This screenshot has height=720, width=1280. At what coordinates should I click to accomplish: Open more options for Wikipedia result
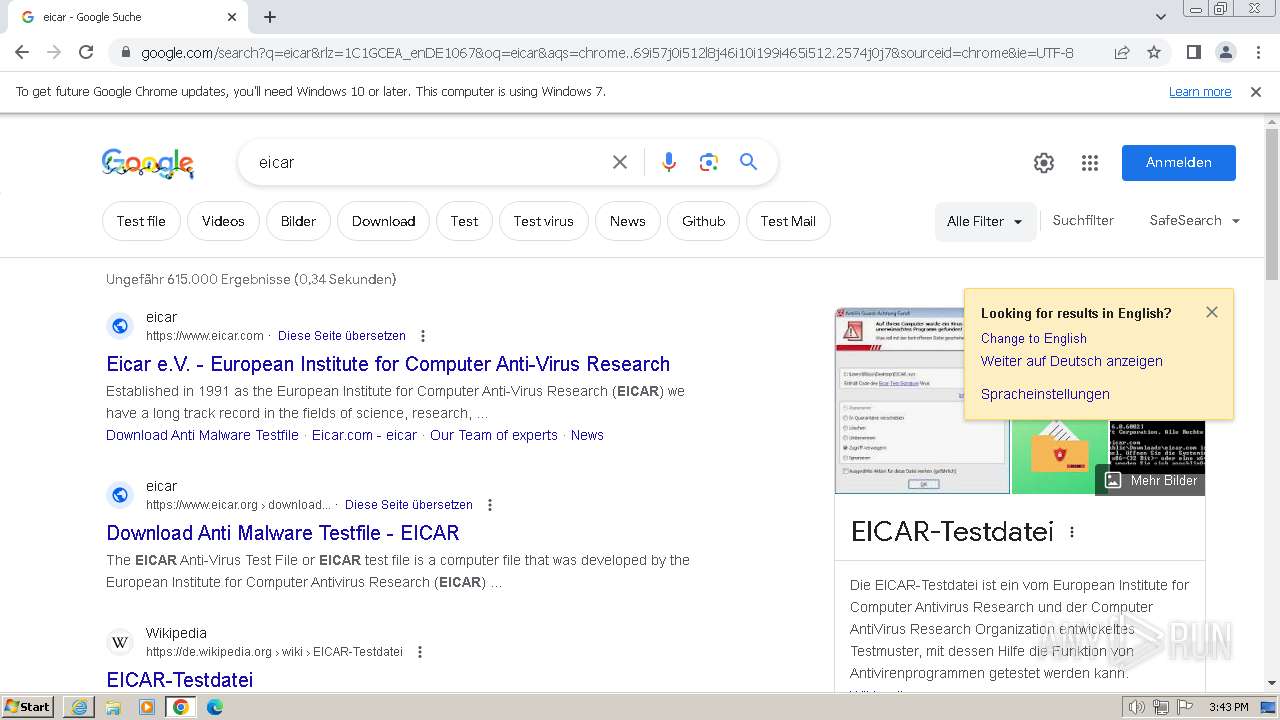pos(420,652)
